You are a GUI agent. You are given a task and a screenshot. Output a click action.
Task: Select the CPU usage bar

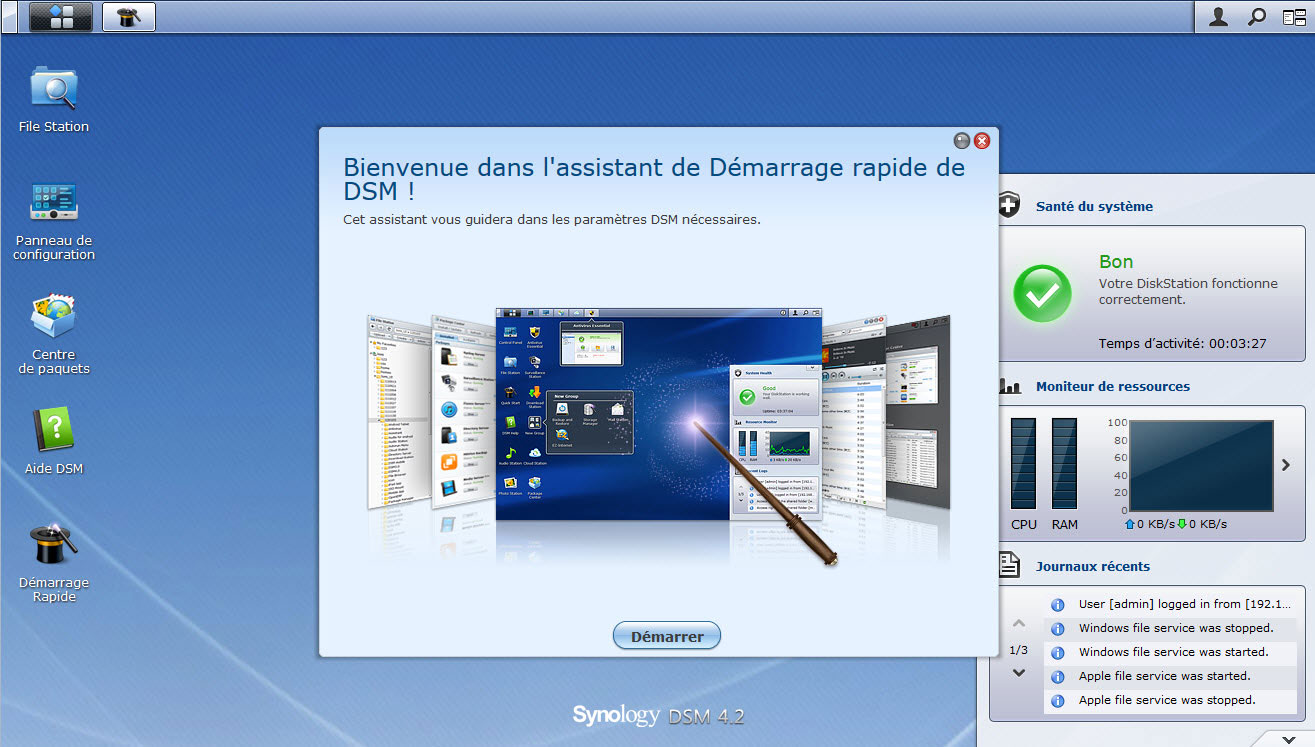coord(1024,465)
